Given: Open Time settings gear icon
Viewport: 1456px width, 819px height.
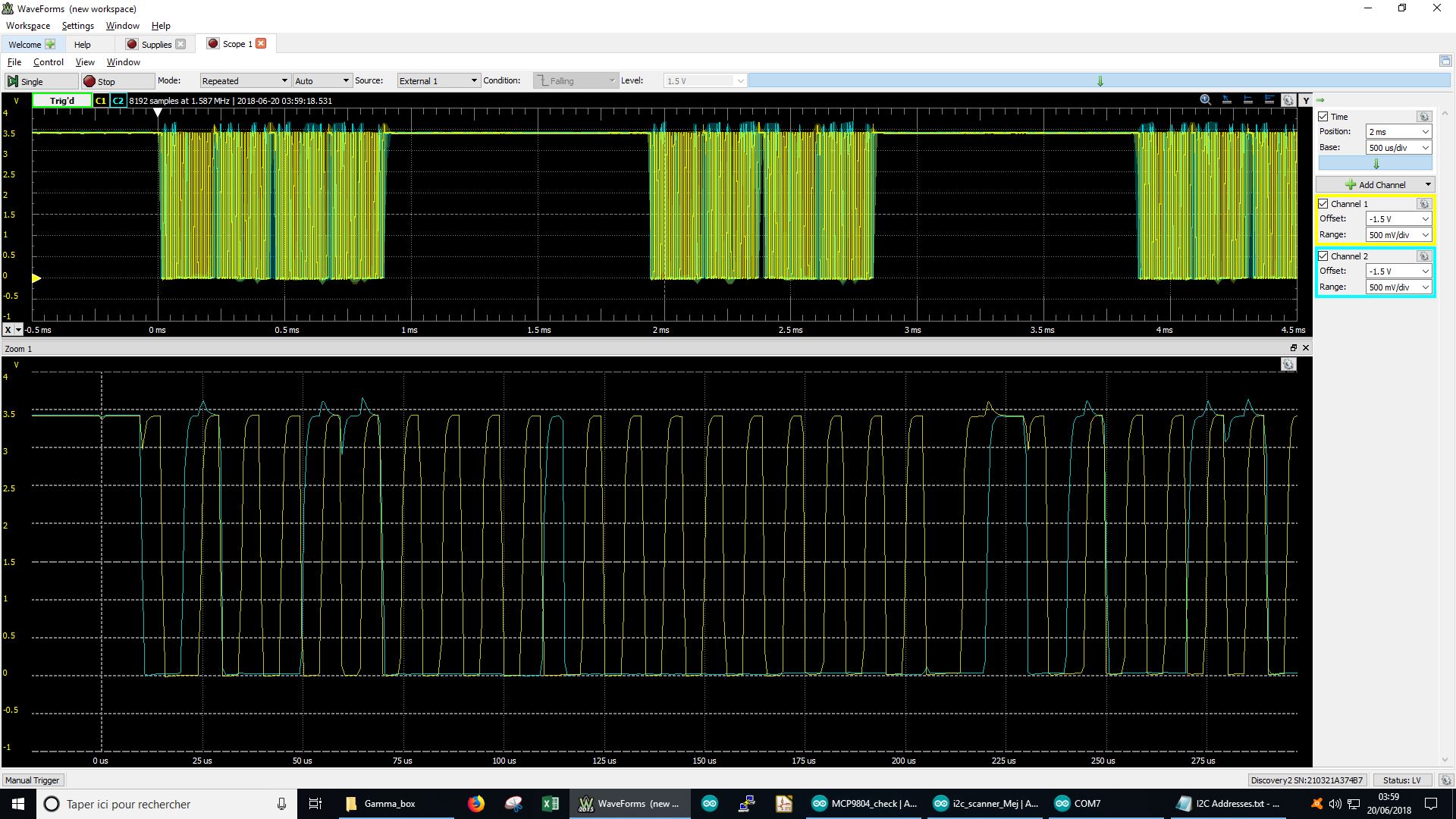Looking at the screenshot, I should pos(1423,117).
